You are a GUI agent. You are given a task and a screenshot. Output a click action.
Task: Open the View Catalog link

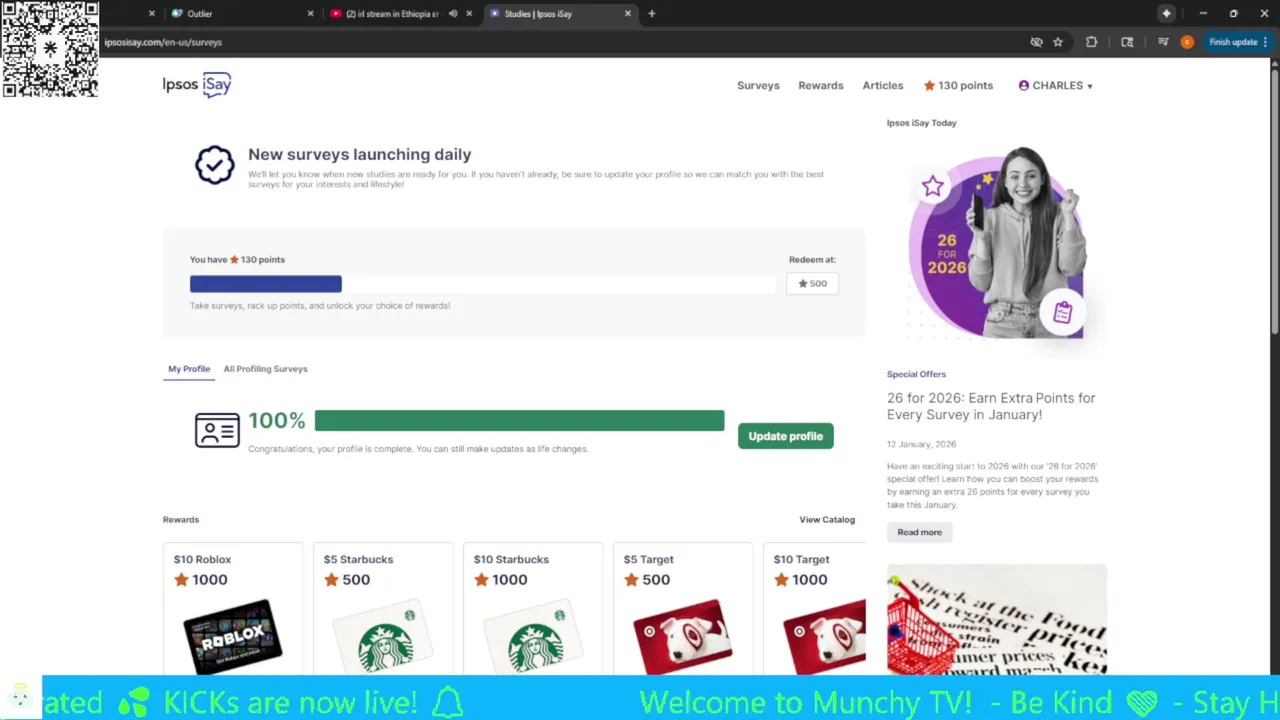click(x=827, y=520)
